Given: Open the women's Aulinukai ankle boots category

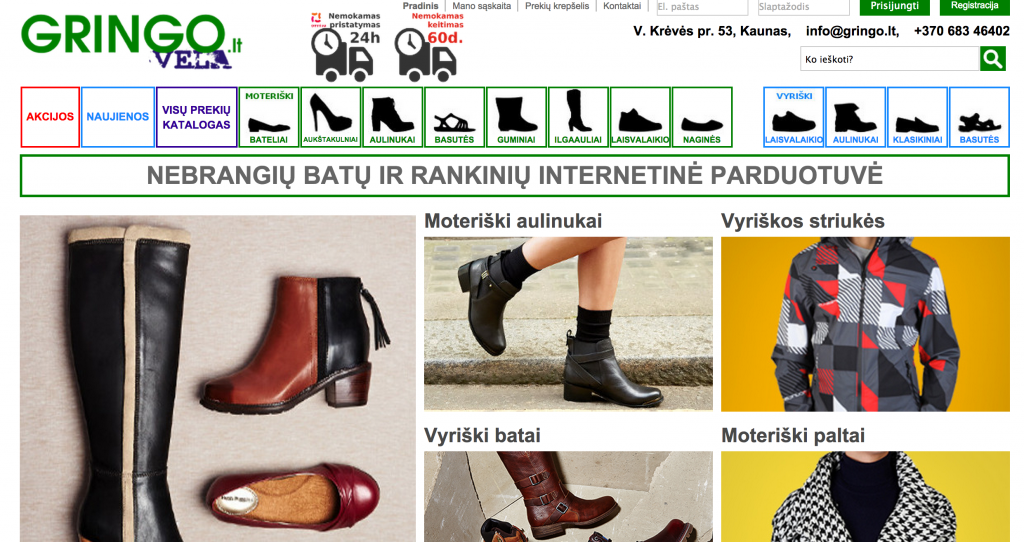Looking at the screenshot, I should pyautogui.click(x=392, y=117).
